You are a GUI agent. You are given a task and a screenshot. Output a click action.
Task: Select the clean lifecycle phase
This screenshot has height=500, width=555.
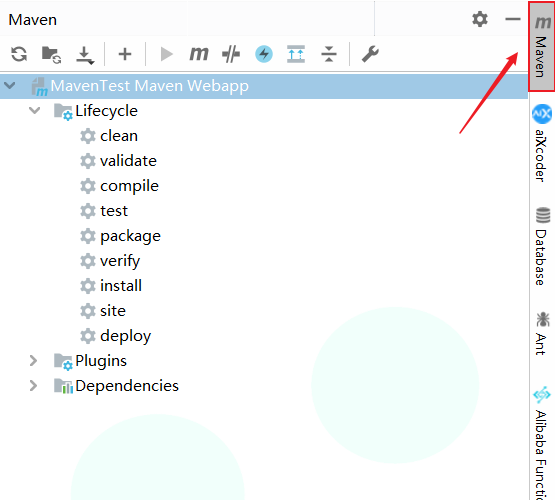(264, 136)
